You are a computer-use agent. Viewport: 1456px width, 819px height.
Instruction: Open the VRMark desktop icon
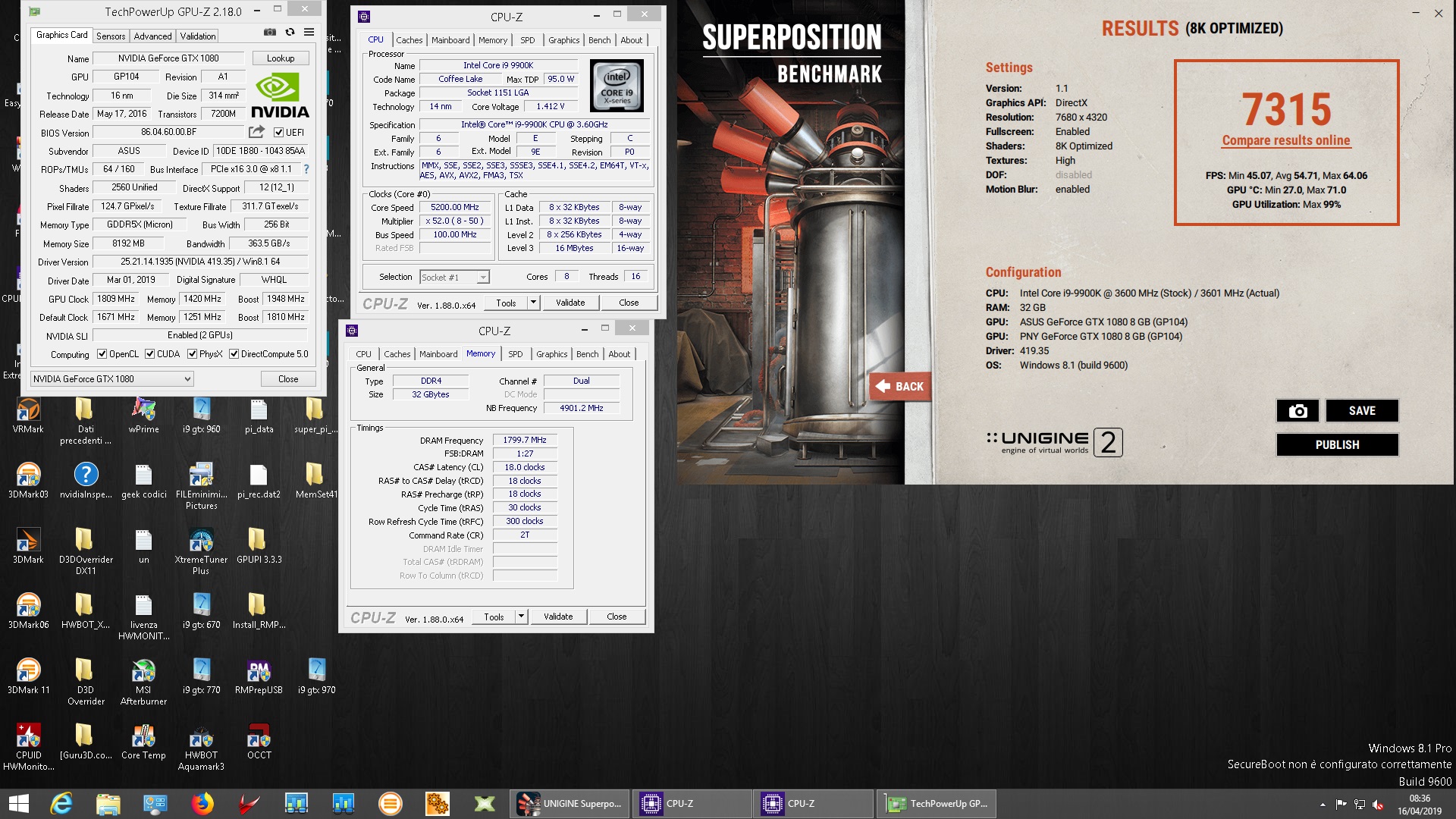pyautogui.click(x=28, y=416)
